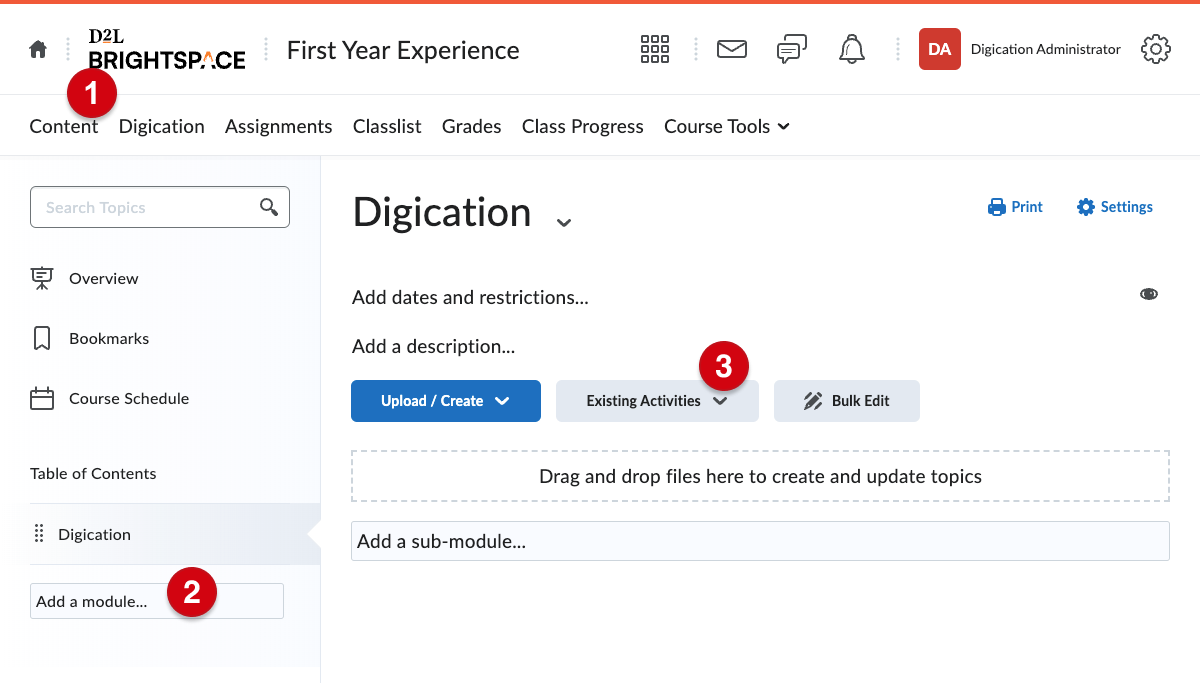Image resolution: width=1200 pixels, height=683 pixels.
Task: Open the Digication nav item
Action: tap(162, 126)
